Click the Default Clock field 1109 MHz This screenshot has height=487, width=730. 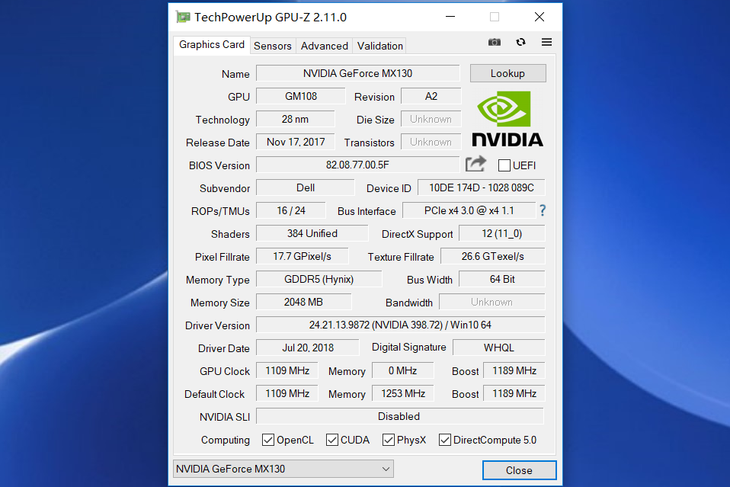287,393
